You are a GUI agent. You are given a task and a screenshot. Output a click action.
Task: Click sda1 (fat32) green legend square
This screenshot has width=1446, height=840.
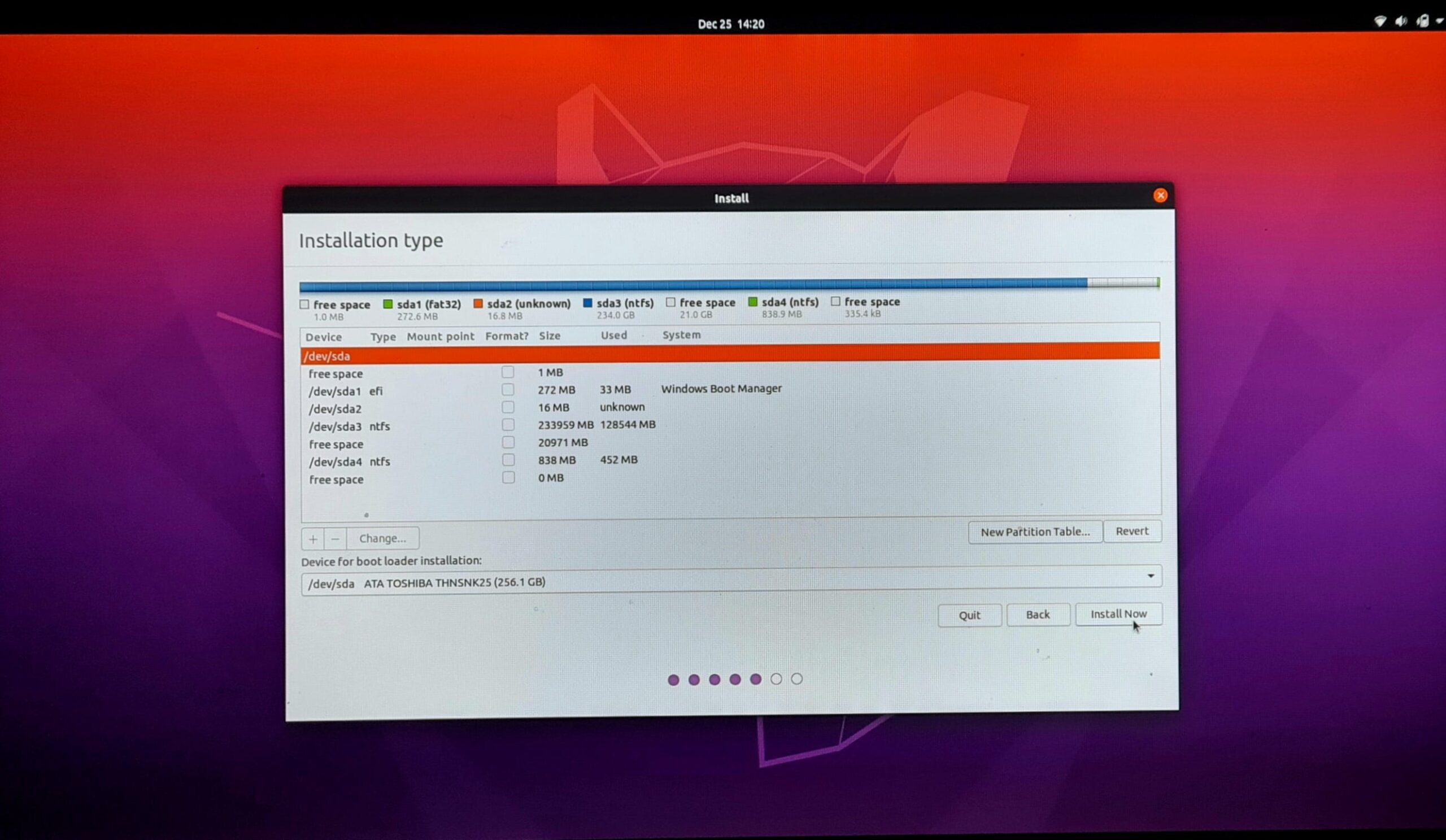[388, 303]
